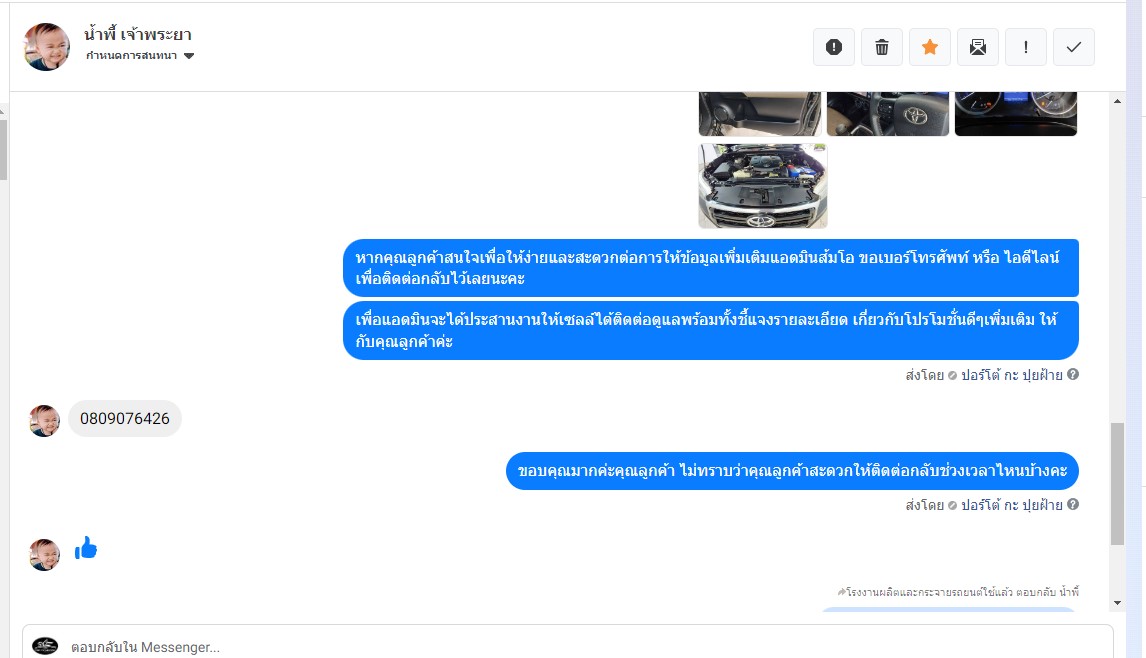
Task: Mark conversation as spam with exclamation circle icon
Action: click(834, 48)
